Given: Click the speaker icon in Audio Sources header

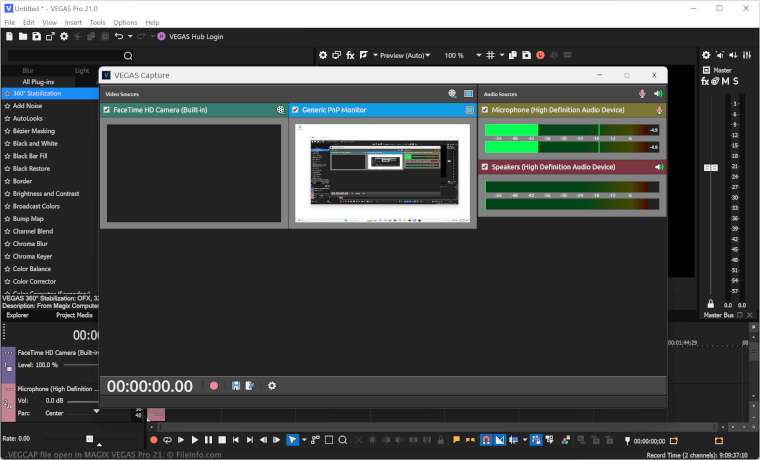Looking at the screenshot, I should click(658, 94).
